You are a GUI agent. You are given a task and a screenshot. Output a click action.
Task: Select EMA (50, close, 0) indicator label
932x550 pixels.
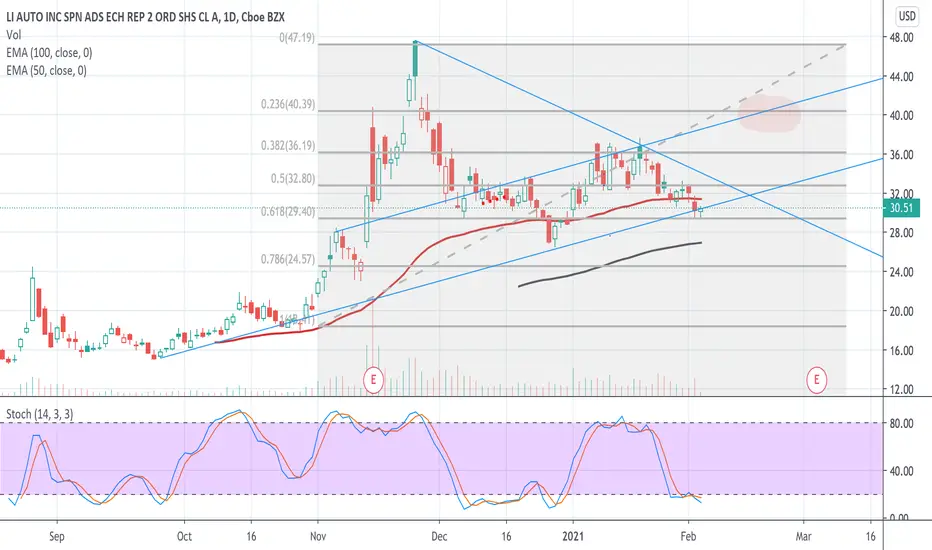pos(46,71)
